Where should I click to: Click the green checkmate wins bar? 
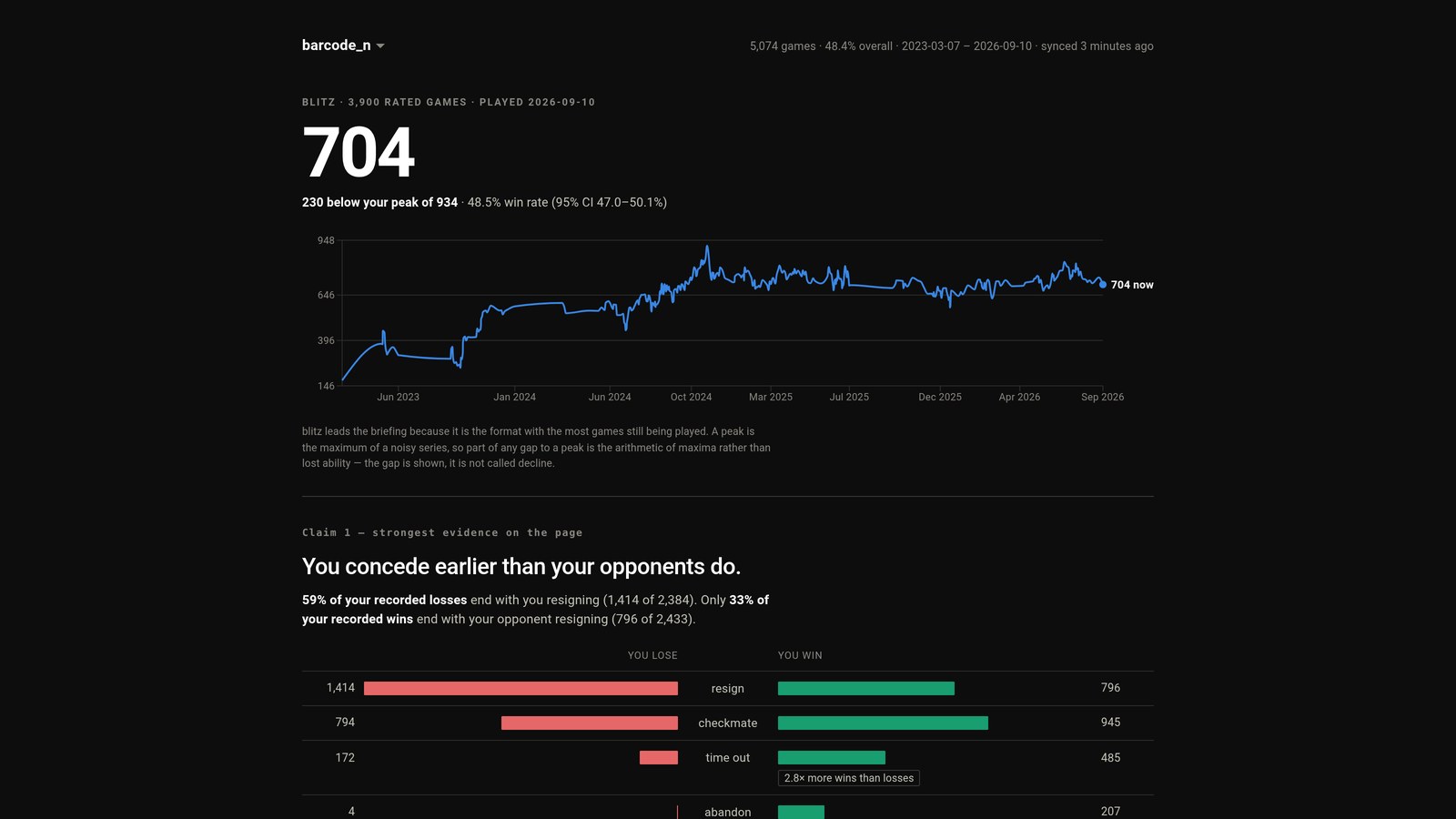[883, 723]
